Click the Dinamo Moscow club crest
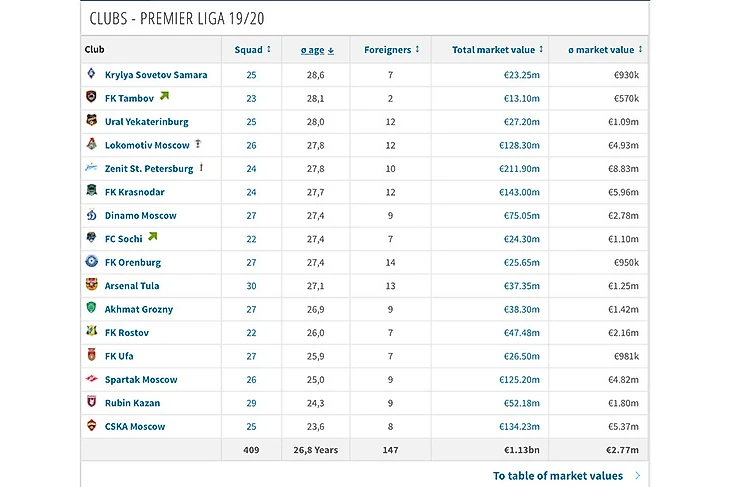 pos(92,215)
